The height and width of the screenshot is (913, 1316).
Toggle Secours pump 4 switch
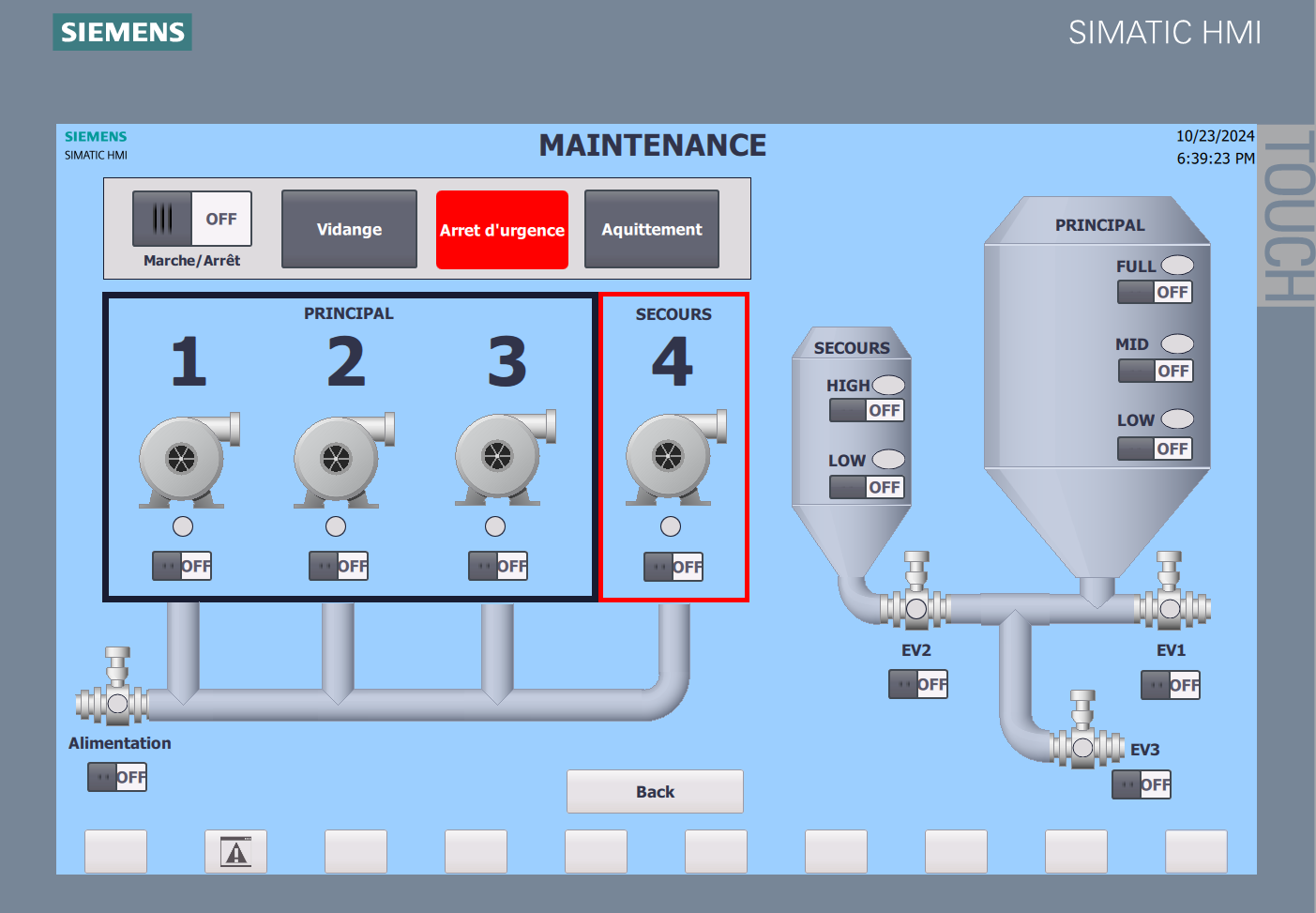point(673,567)
